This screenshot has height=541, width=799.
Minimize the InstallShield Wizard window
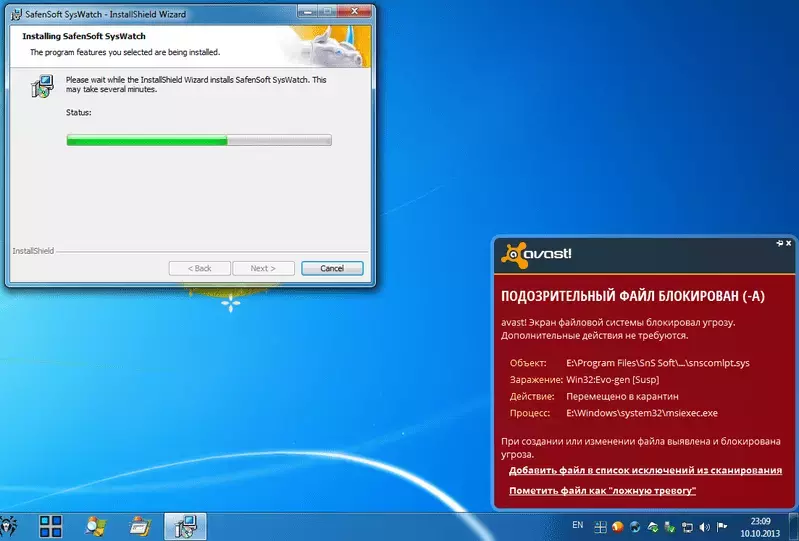pos(306,11)
